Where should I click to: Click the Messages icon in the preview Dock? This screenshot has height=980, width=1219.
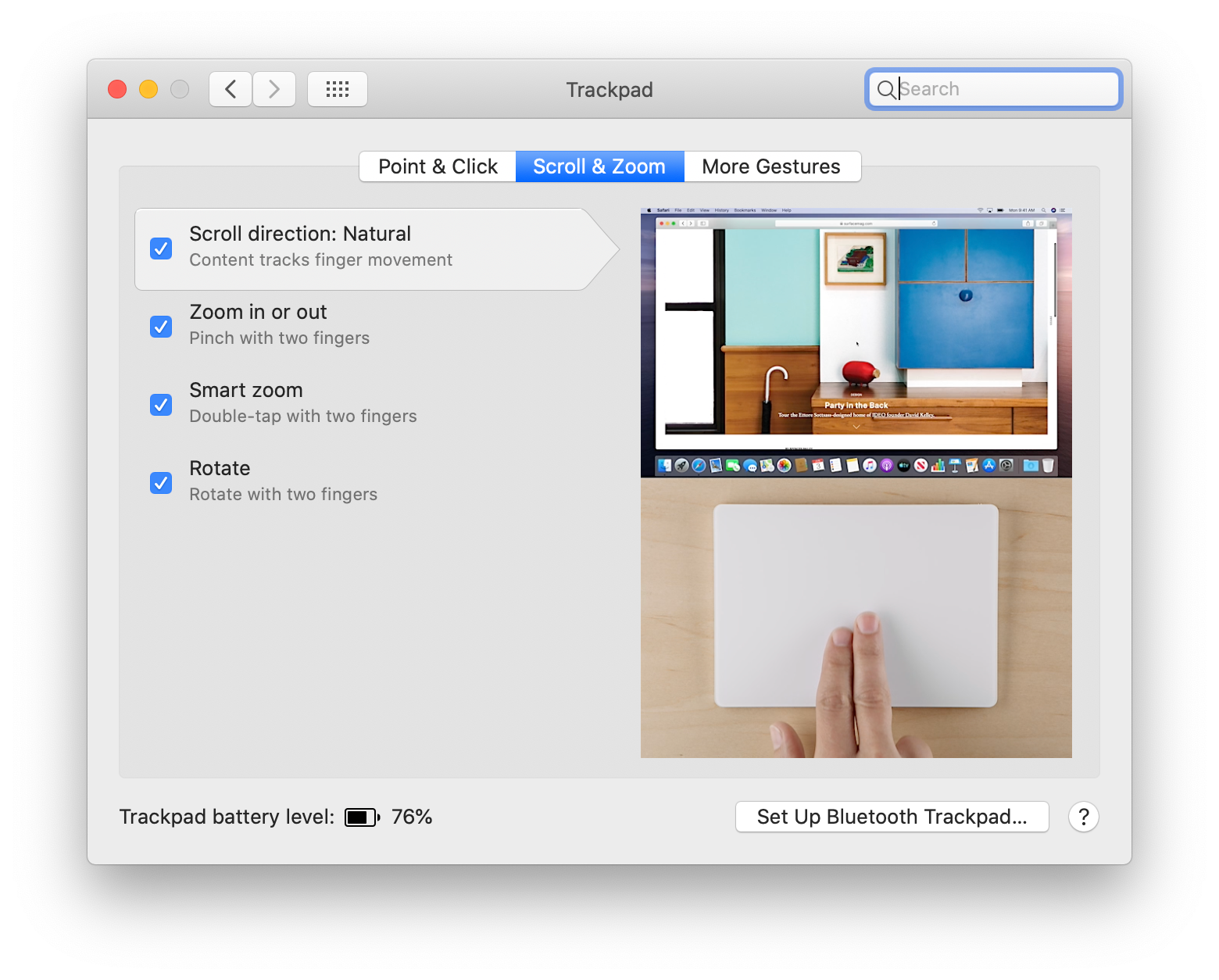tap(751, 466)
